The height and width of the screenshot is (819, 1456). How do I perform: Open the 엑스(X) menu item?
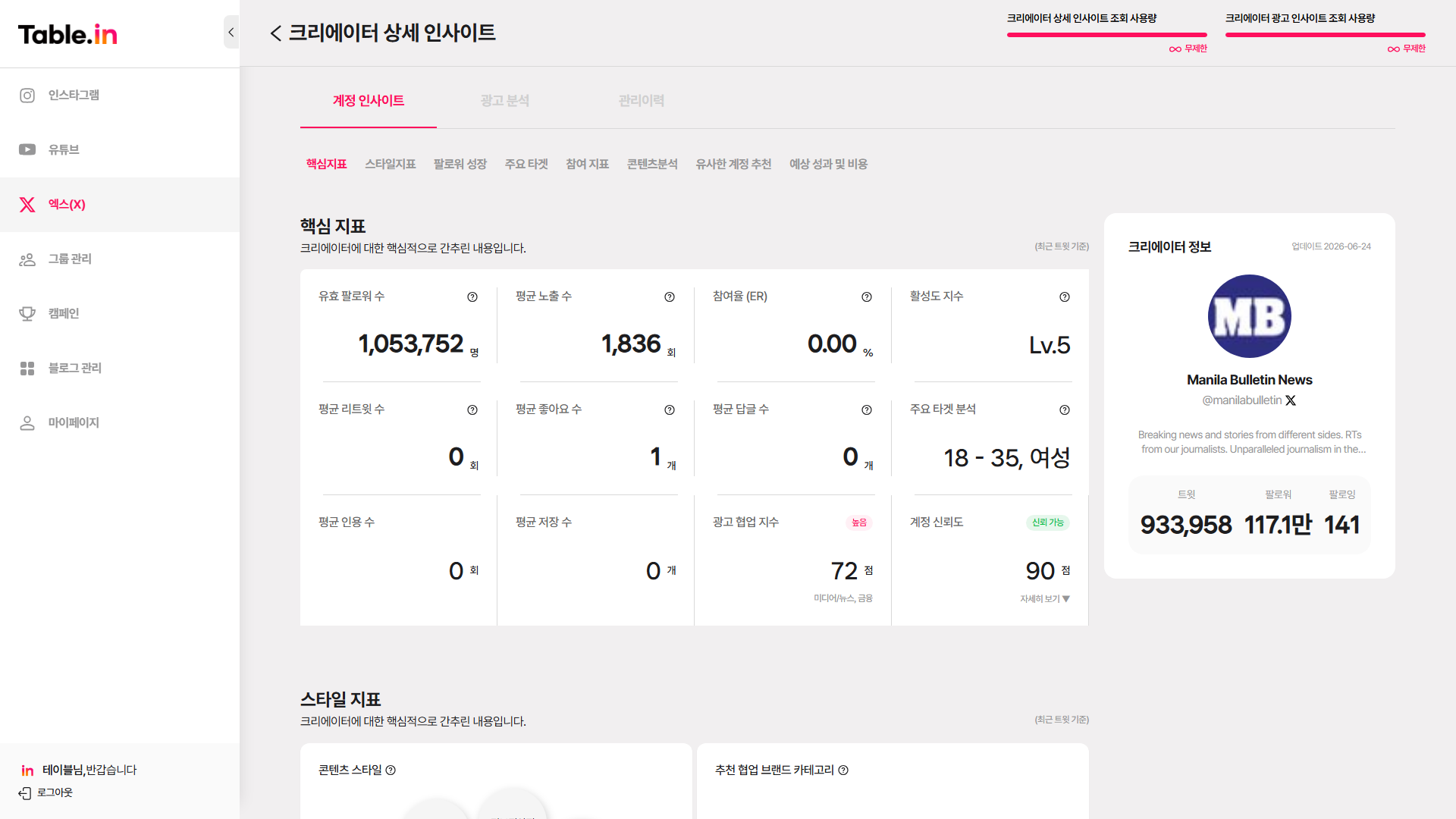120,205
